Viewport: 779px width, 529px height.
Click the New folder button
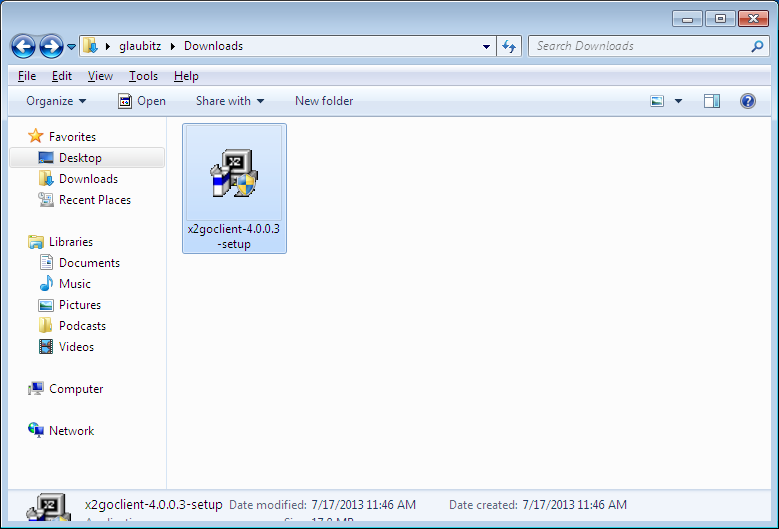323,101
